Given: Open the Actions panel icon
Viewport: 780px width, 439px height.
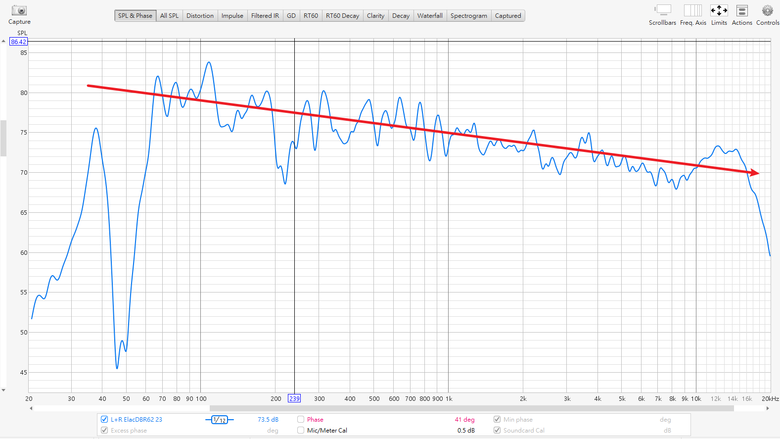Looking at the screenshot, I should [742, 10].
